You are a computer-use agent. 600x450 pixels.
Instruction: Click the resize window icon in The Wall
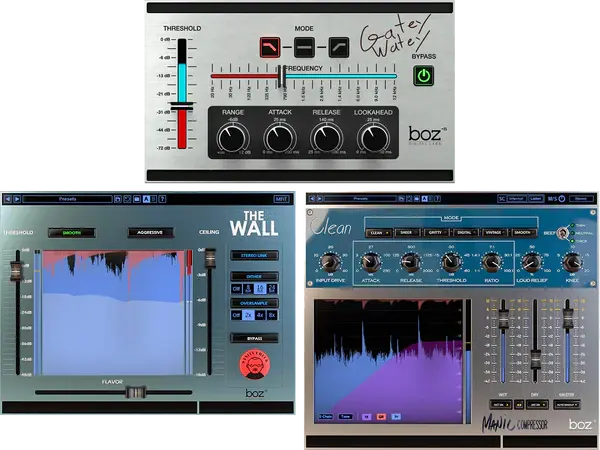[127, 199]
